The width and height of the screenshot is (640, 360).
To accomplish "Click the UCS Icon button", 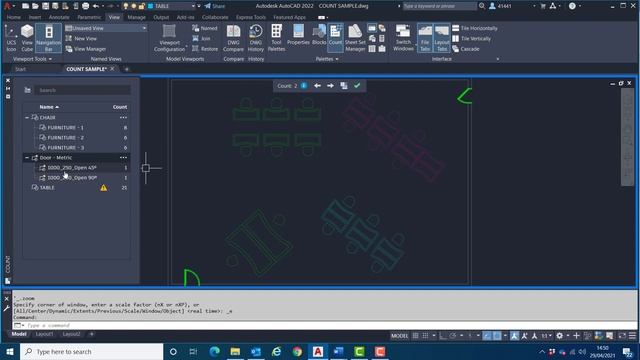I will pos(11,38).
